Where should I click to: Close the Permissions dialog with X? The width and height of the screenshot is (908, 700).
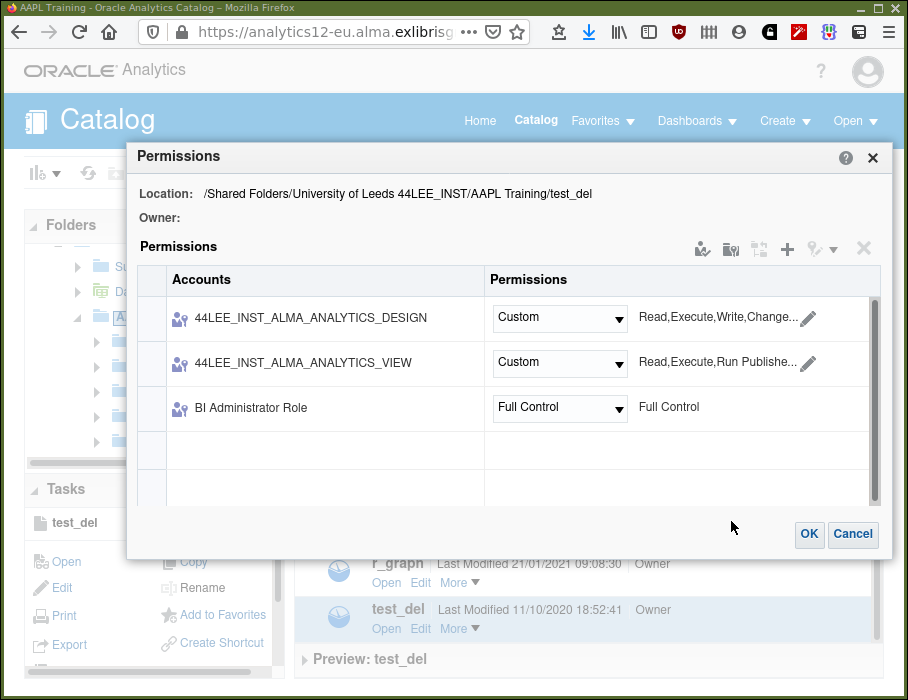[873, 158]
